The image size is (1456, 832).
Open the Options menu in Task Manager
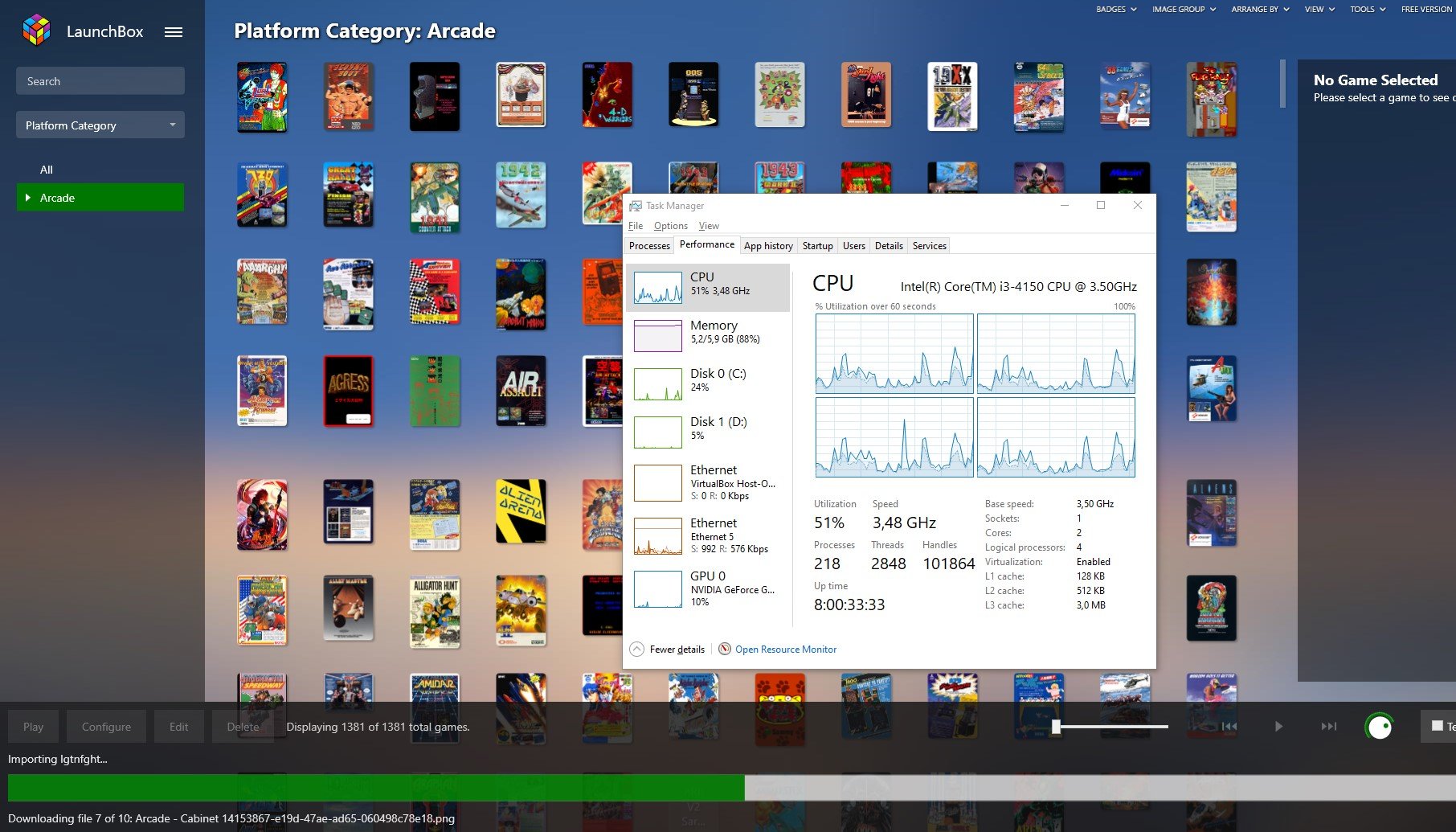tap(670, 226)
